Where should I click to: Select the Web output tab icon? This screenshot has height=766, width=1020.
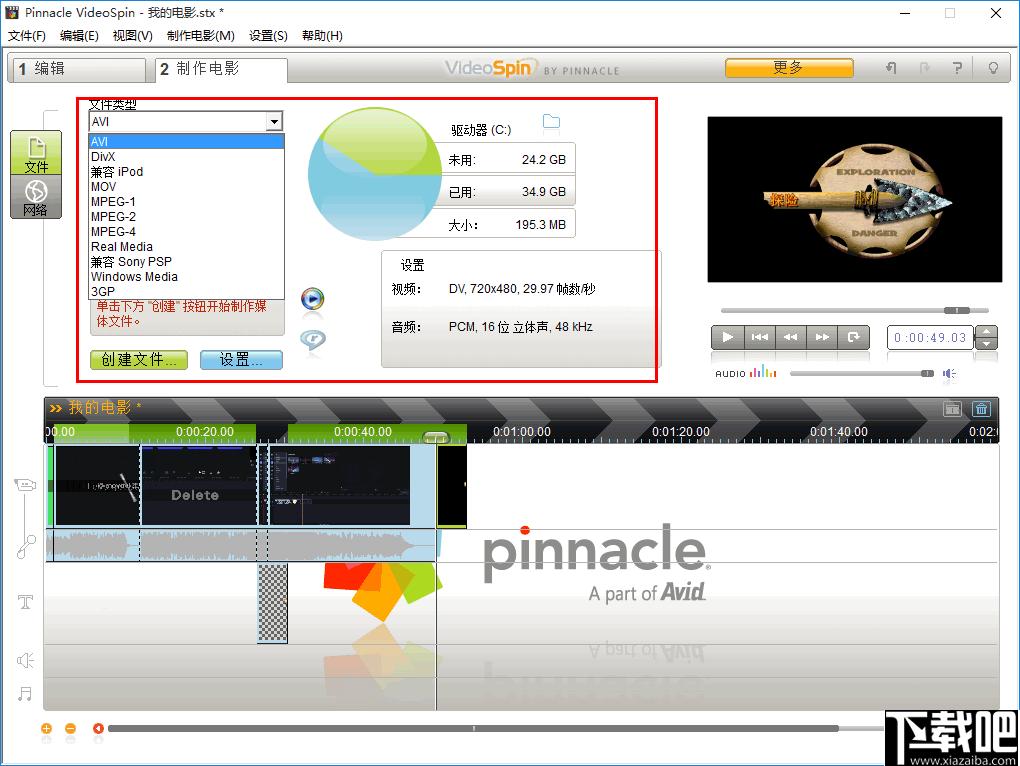(x=36, y=196)
